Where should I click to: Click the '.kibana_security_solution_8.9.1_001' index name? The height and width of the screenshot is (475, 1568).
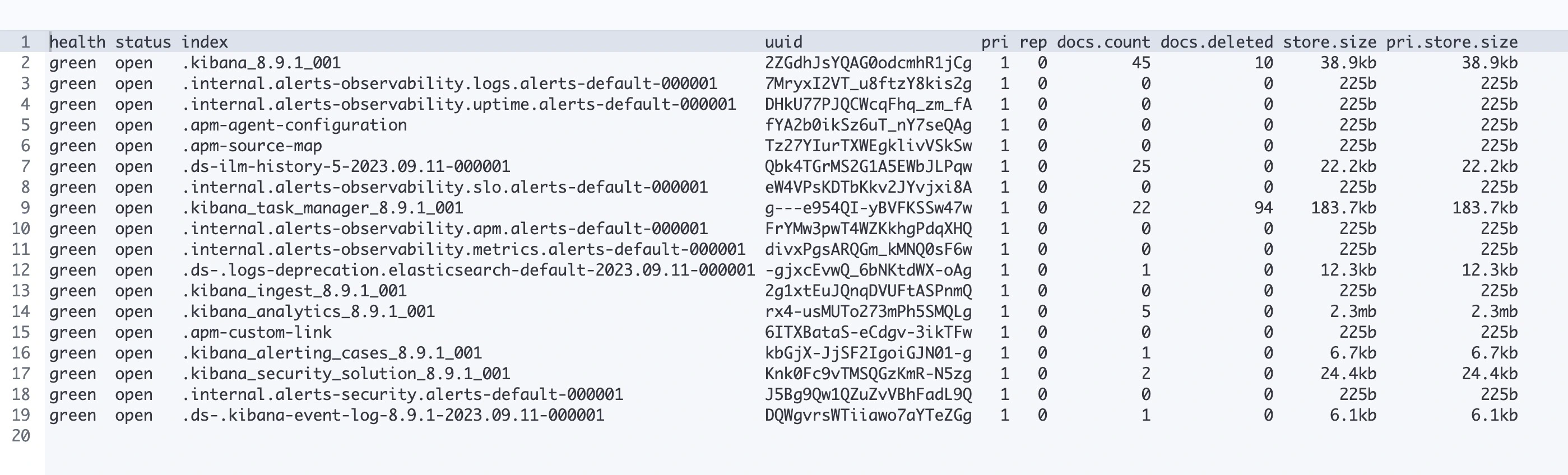[346, 374]
